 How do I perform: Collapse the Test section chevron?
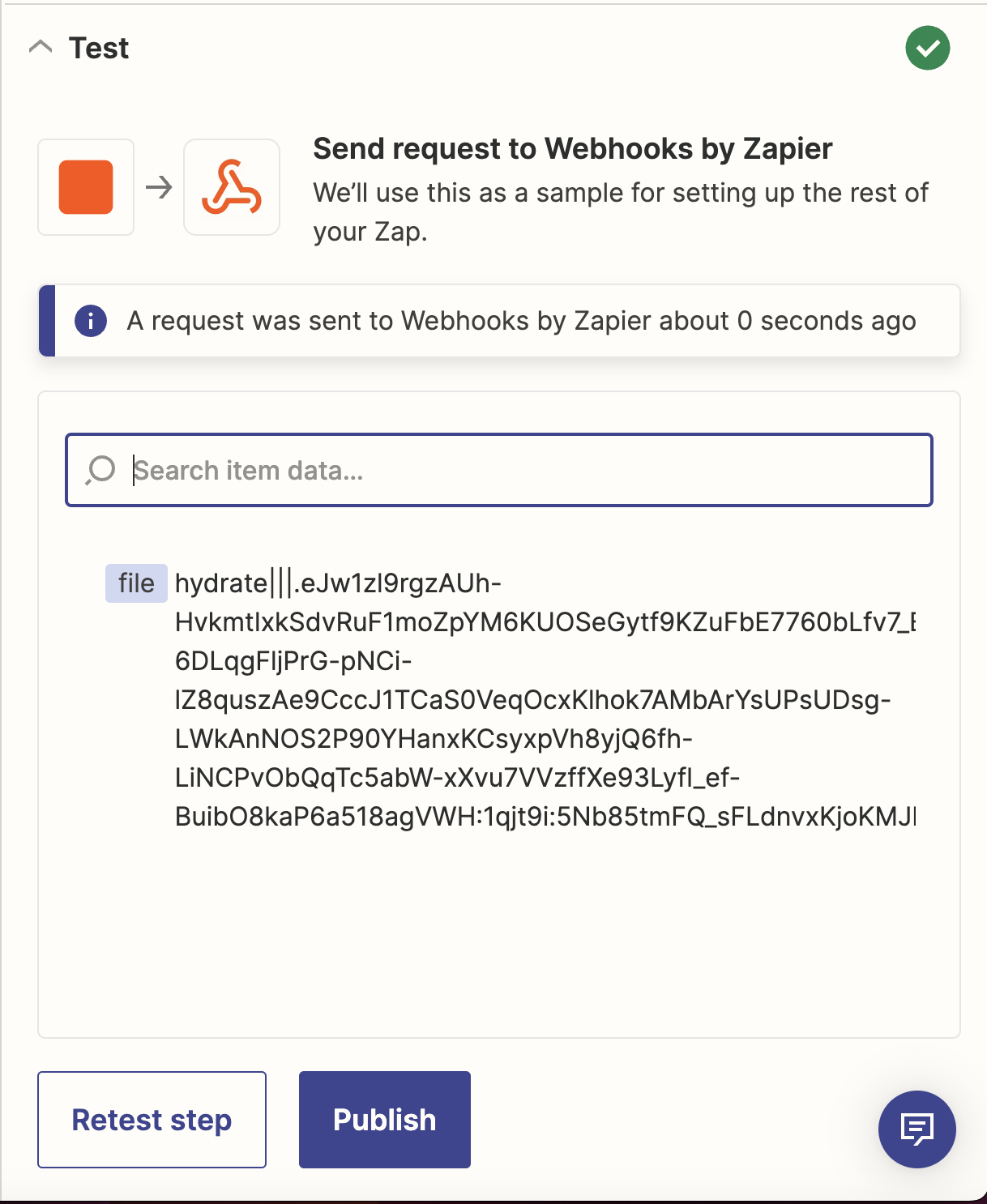41,48
